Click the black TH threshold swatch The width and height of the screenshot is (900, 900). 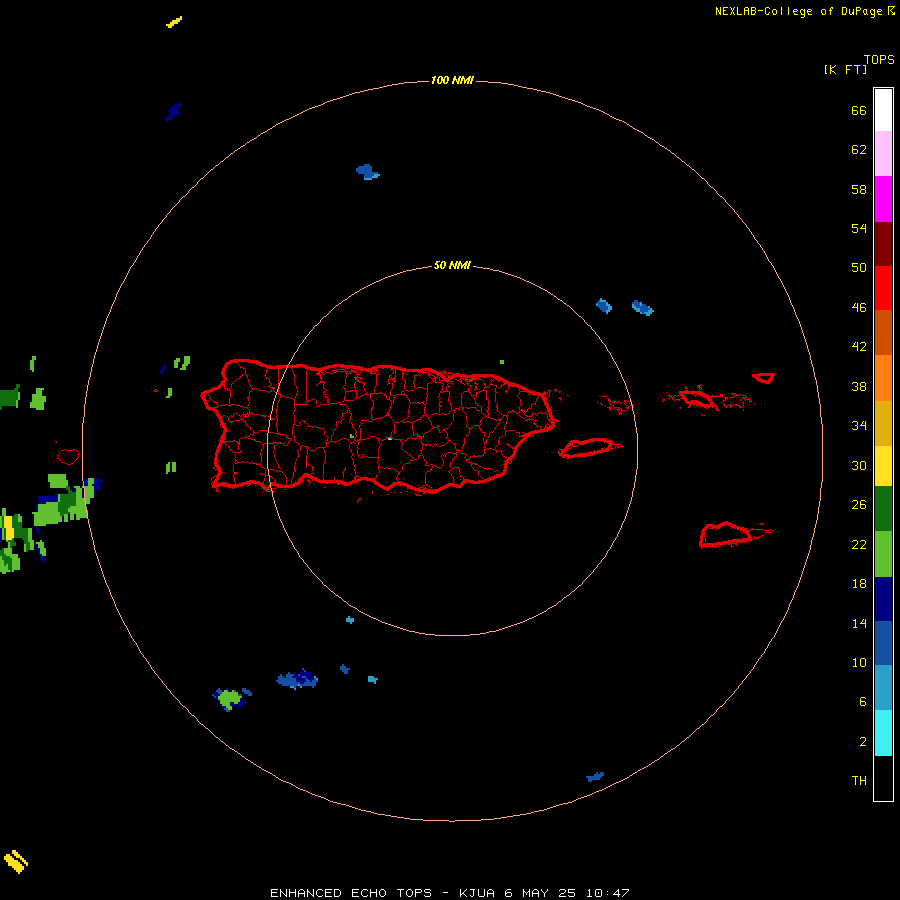(883, 778)
